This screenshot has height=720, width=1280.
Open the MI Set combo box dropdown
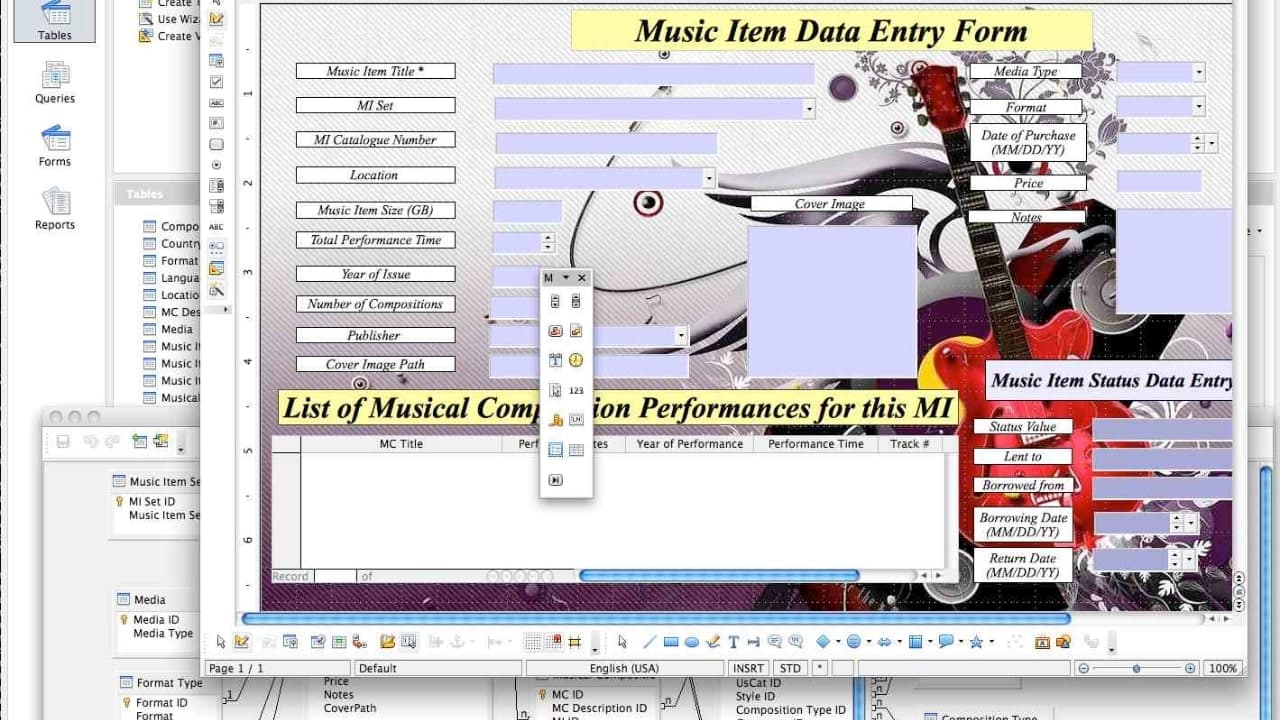pyautogui.click(x=809, y=109)
